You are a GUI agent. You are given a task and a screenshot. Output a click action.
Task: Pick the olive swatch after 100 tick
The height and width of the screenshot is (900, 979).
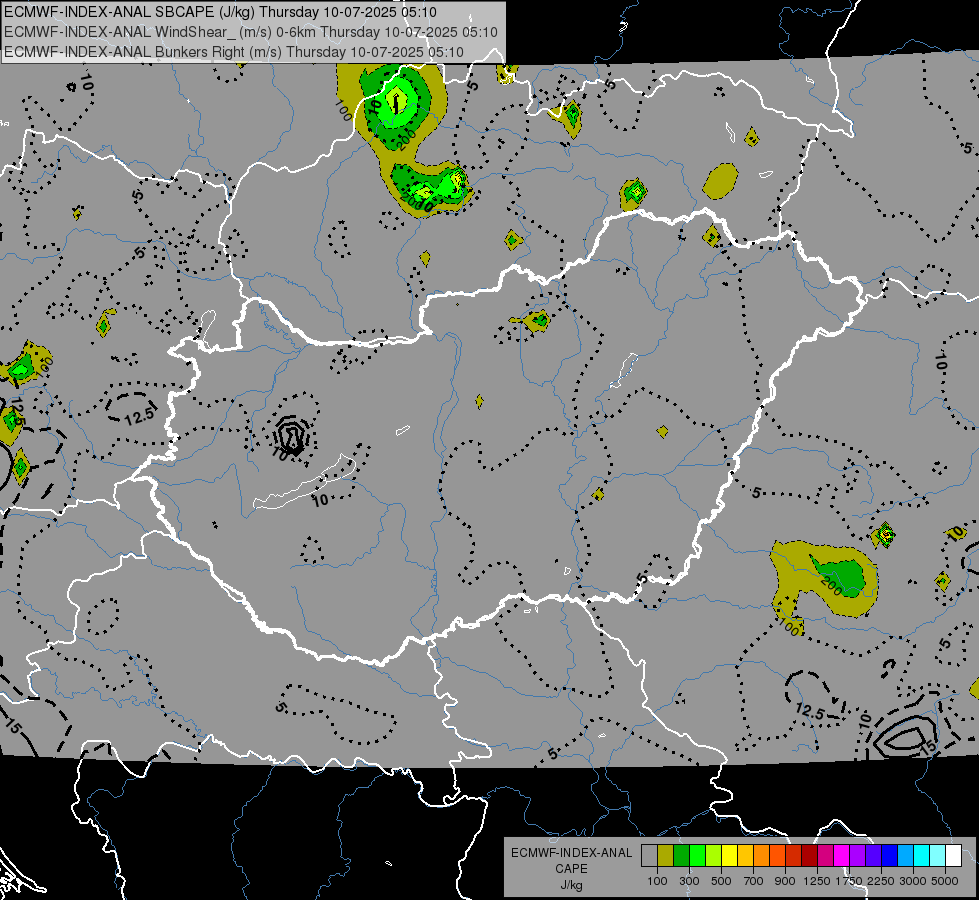(x=666, y=856)
